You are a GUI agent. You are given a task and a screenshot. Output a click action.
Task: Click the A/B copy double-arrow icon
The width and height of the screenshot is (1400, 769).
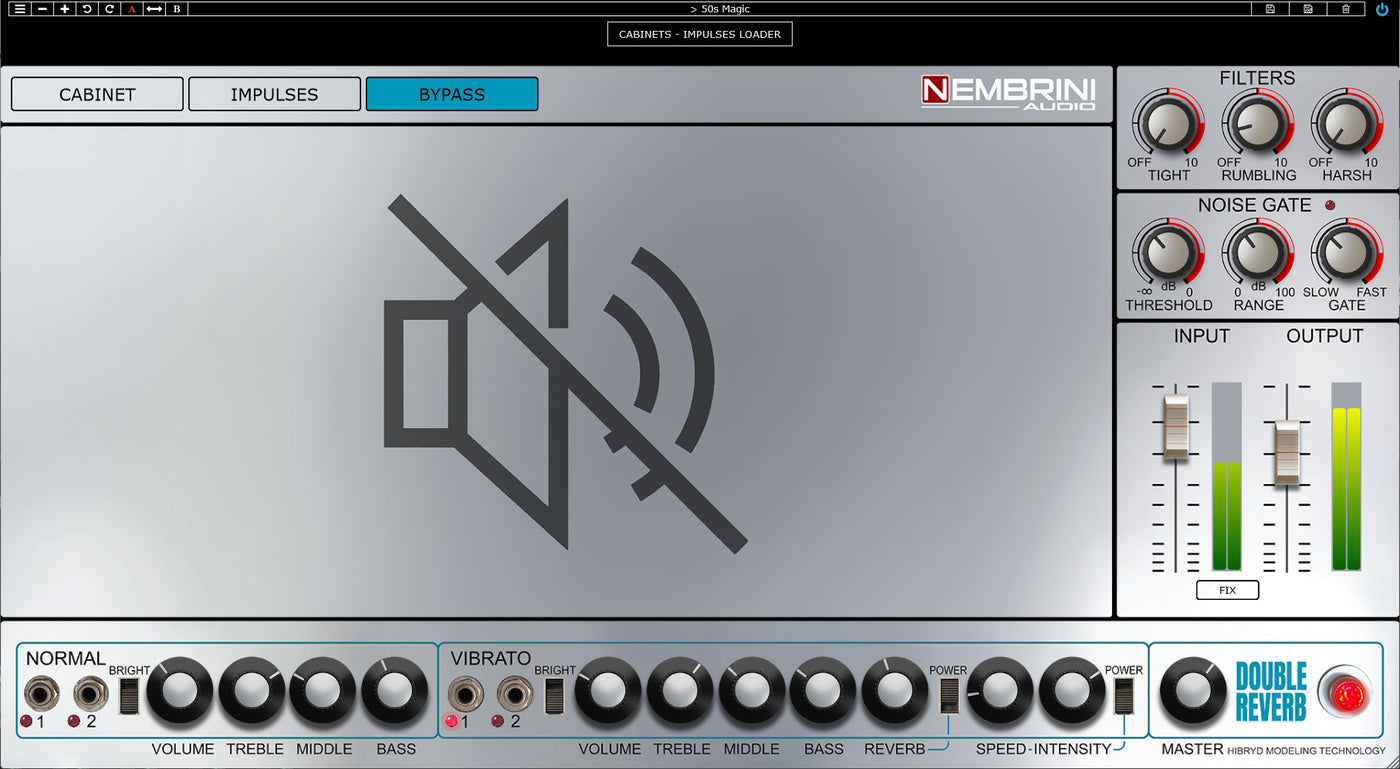(154, 9)
